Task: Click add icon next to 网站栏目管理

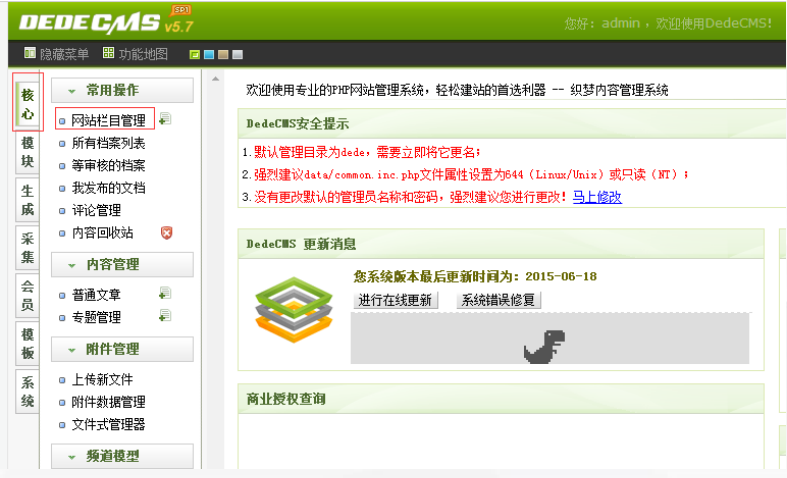Action: click(165, 119)
